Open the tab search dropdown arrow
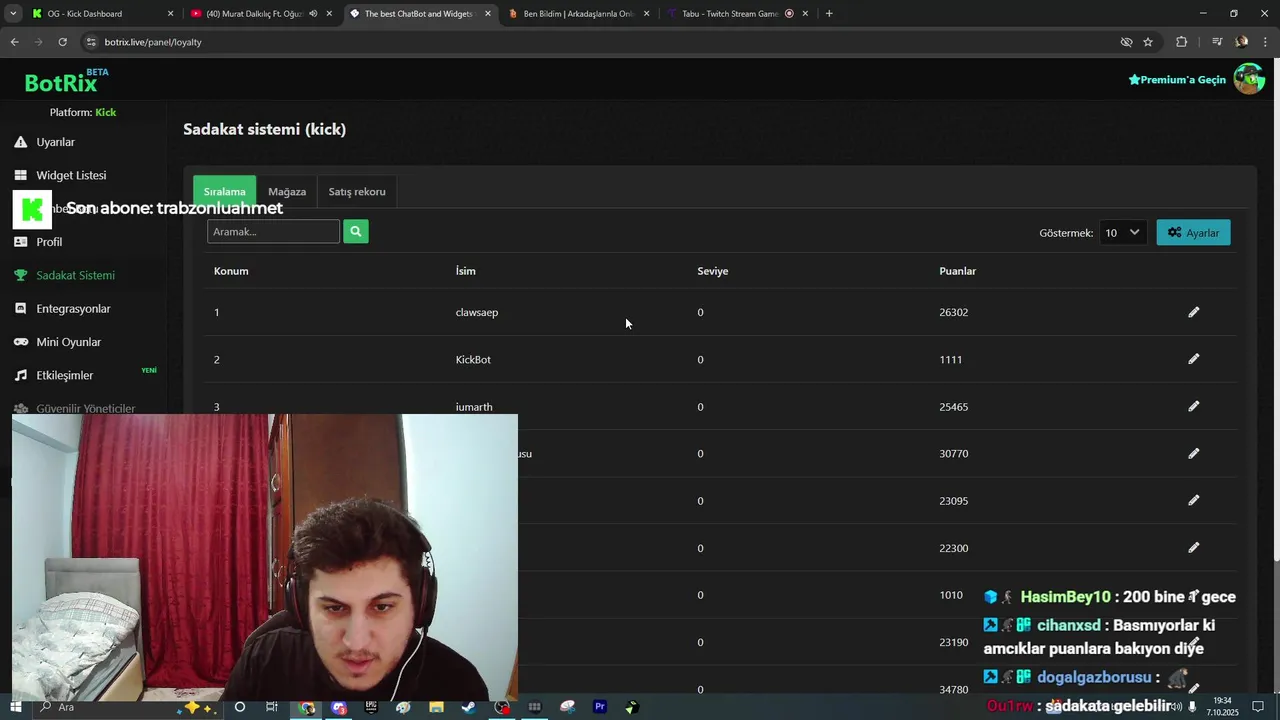 pyautogui.click(x=13, y=14)
